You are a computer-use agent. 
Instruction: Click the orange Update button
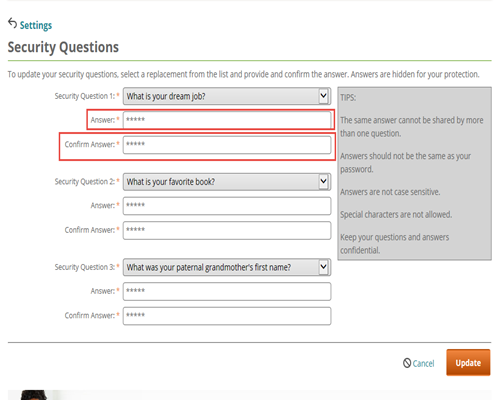(x=468, y=362)
